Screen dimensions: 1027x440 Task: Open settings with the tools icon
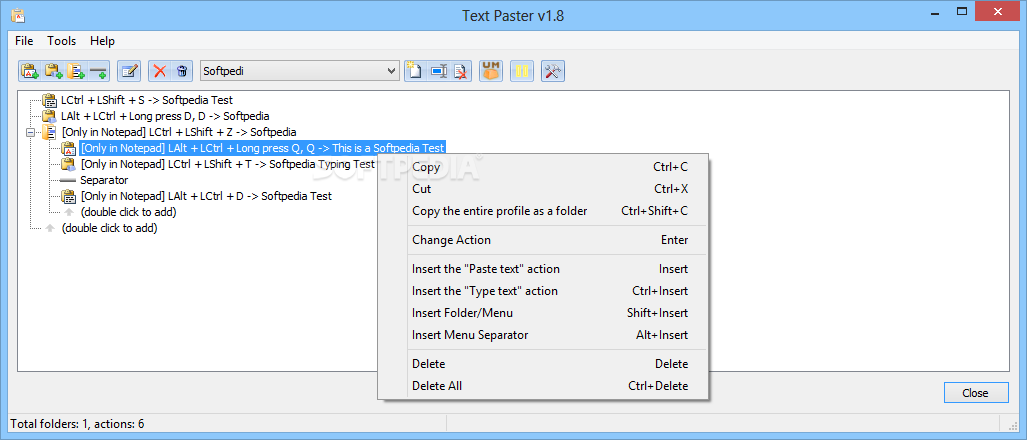pos(553,71)
